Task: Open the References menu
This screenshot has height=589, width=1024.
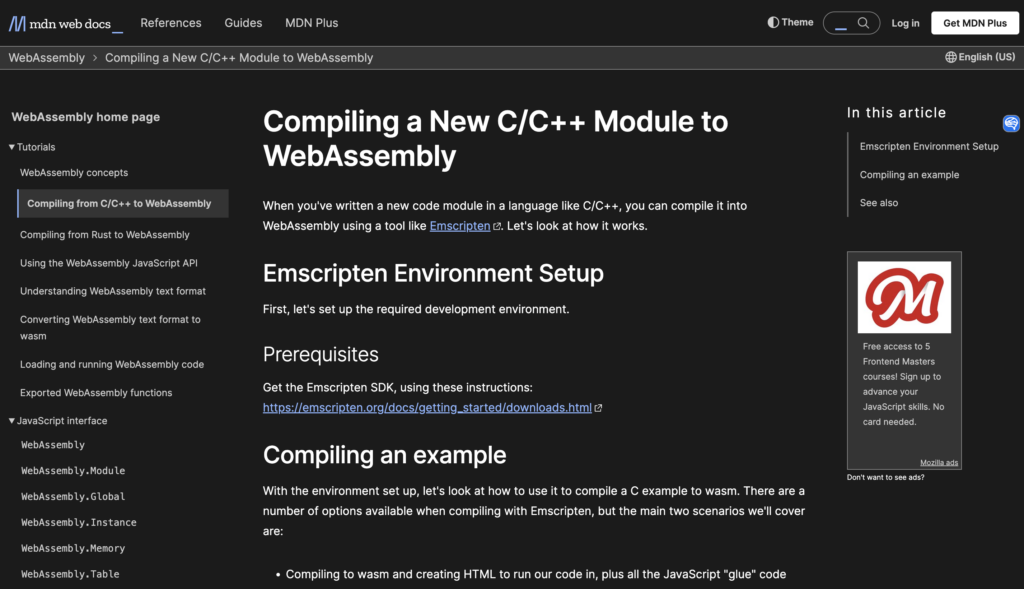Action: point(170,23)
